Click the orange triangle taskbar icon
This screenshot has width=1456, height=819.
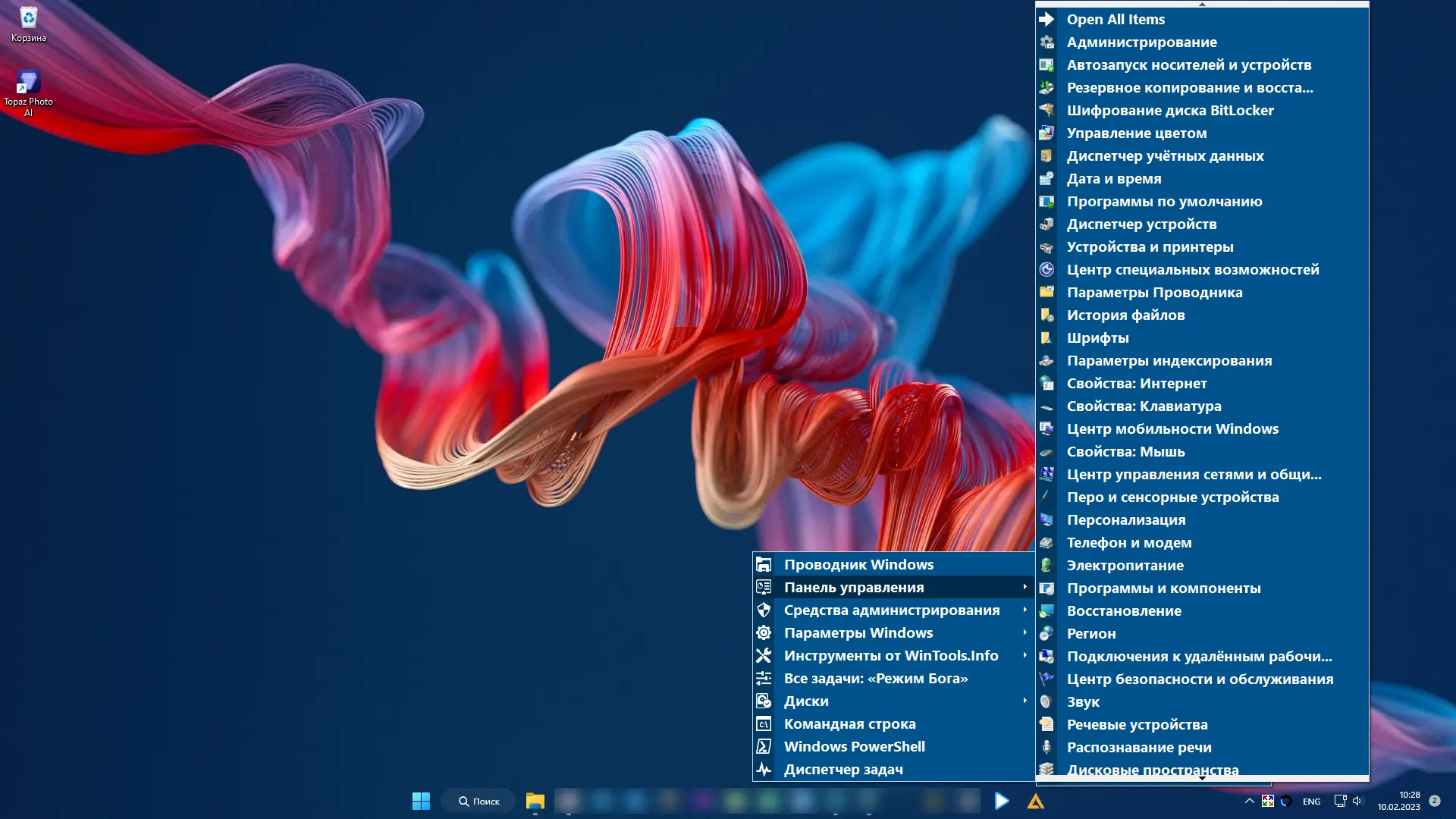point(1035,801)
